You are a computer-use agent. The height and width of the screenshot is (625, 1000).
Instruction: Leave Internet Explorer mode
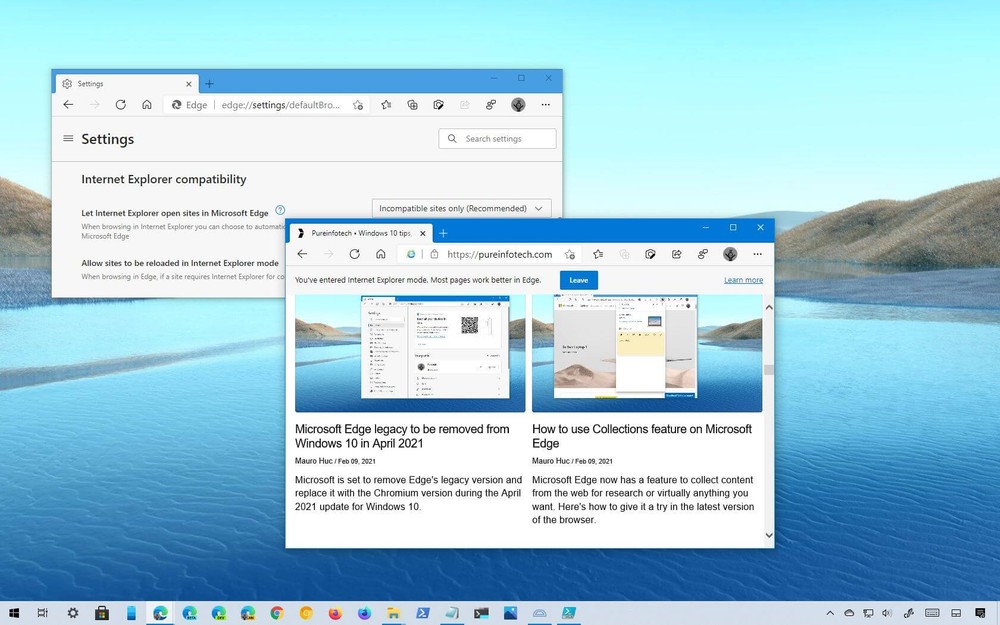[579, 280]
